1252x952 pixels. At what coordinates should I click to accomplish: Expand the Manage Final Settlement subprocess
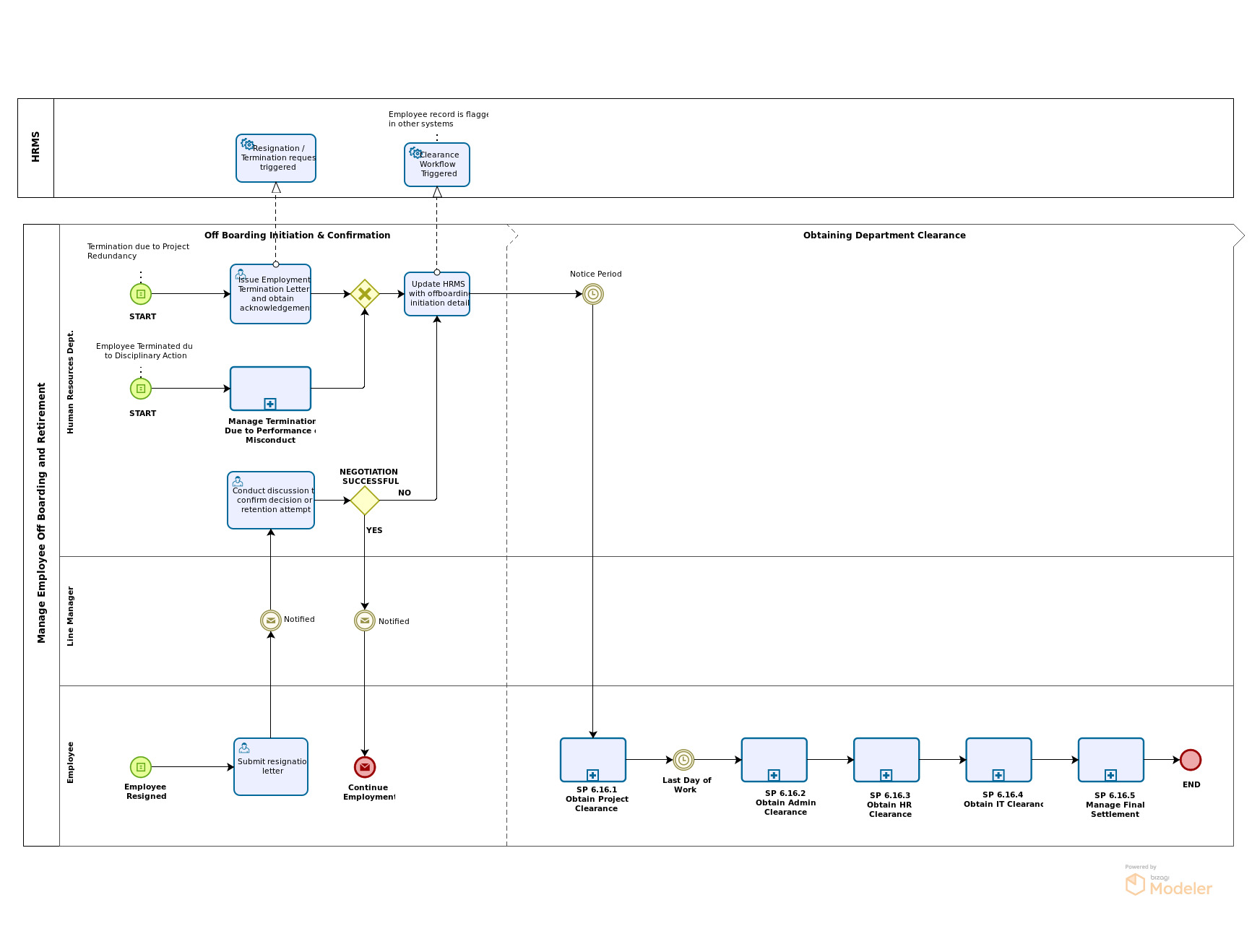click(x=1110, y=775)
